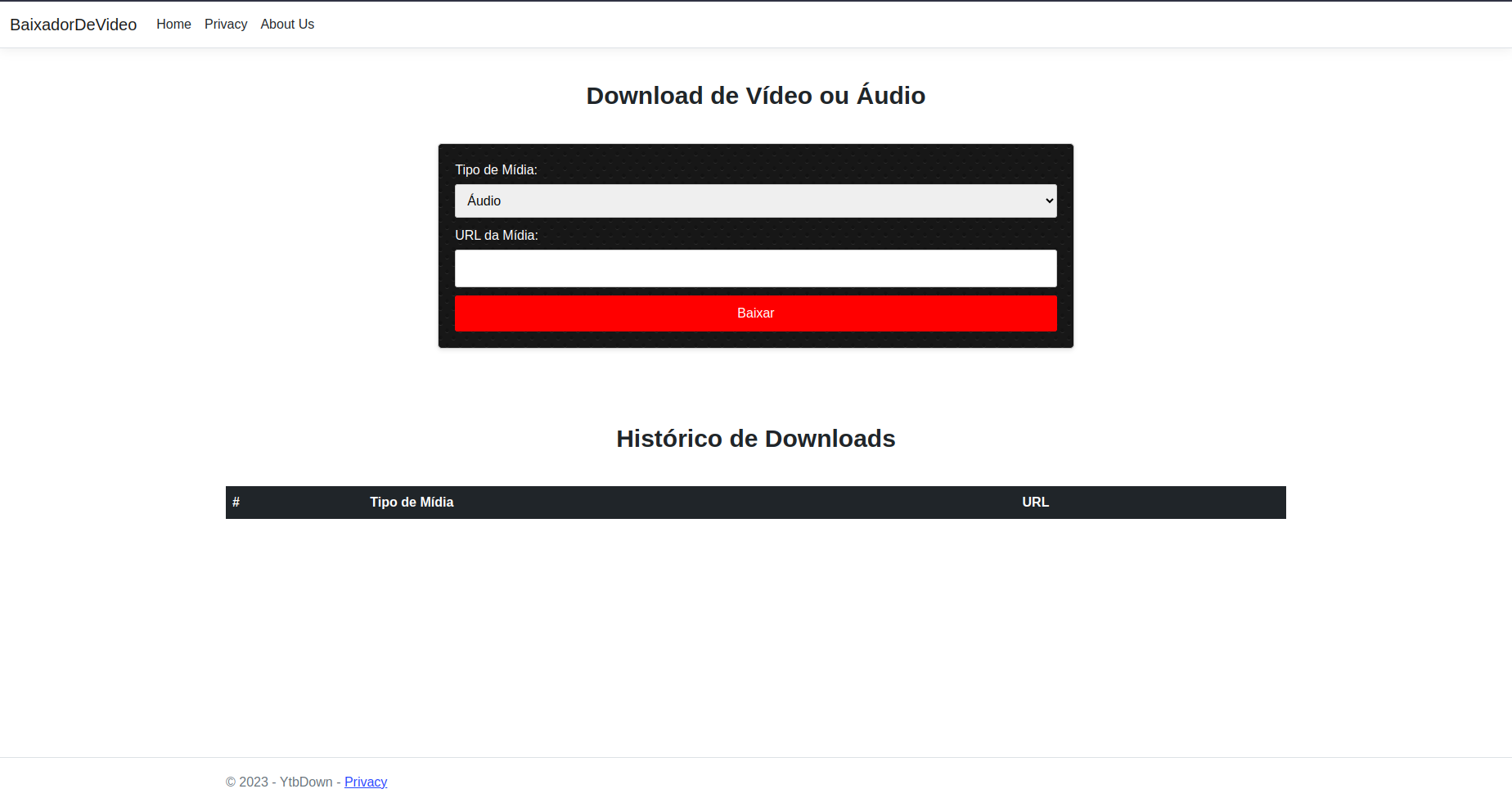Click the "© 2023 - YtbDown" footer text
This screenshot has width=1512, height=807.
click(x=278, y=782)
